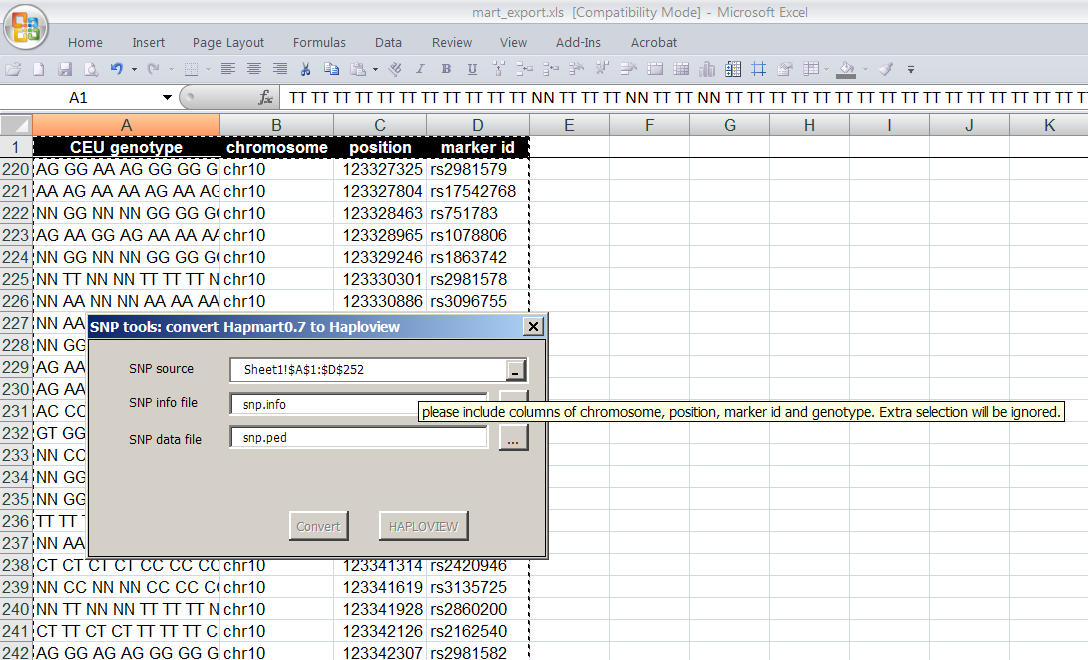Create a new blank workbook icon
Image resolution: width=1088 pixels, height=660 pixels.
point(39,69)
